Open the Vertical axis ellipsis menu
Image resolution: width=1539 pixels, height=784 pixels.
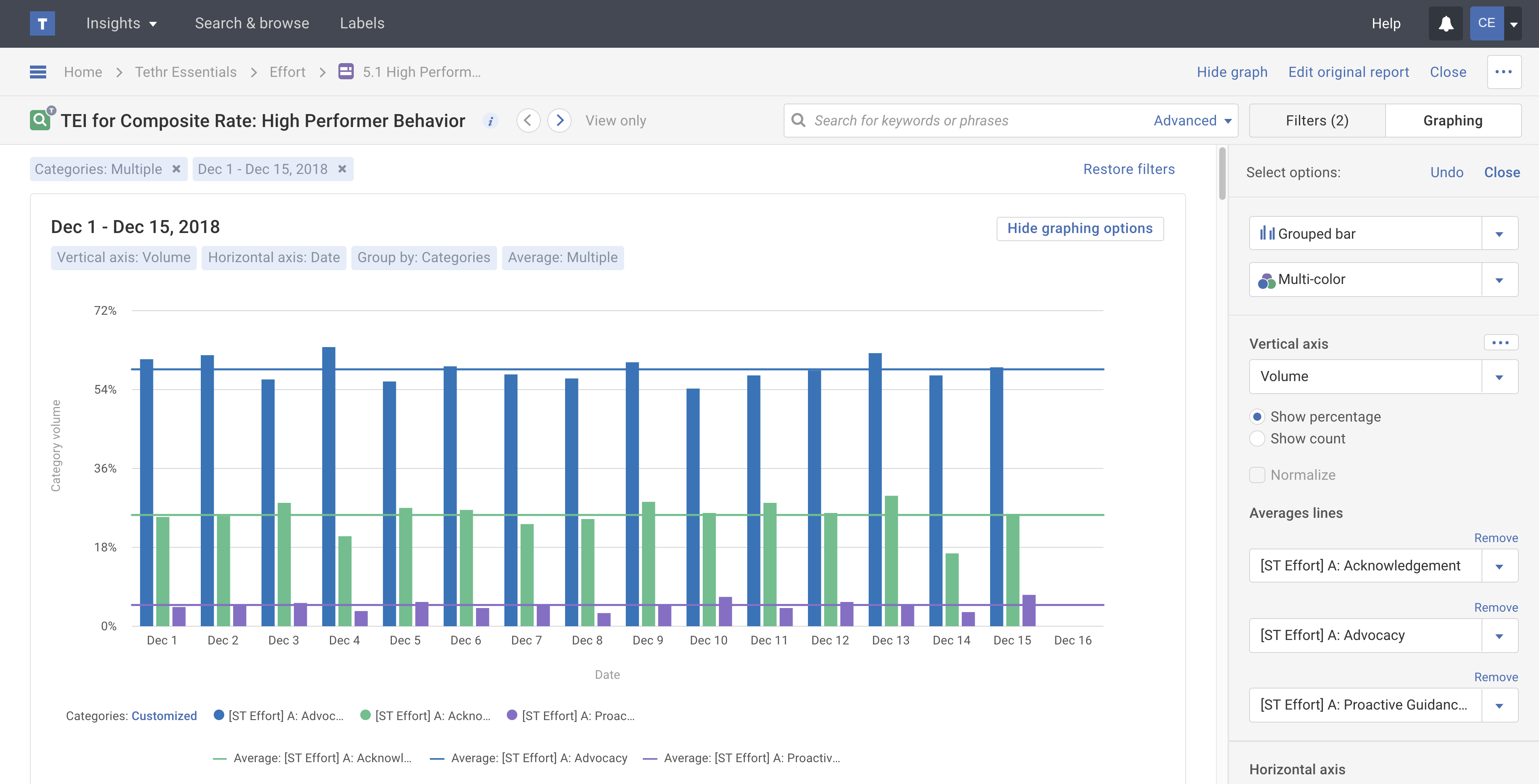click(1500, 343)
